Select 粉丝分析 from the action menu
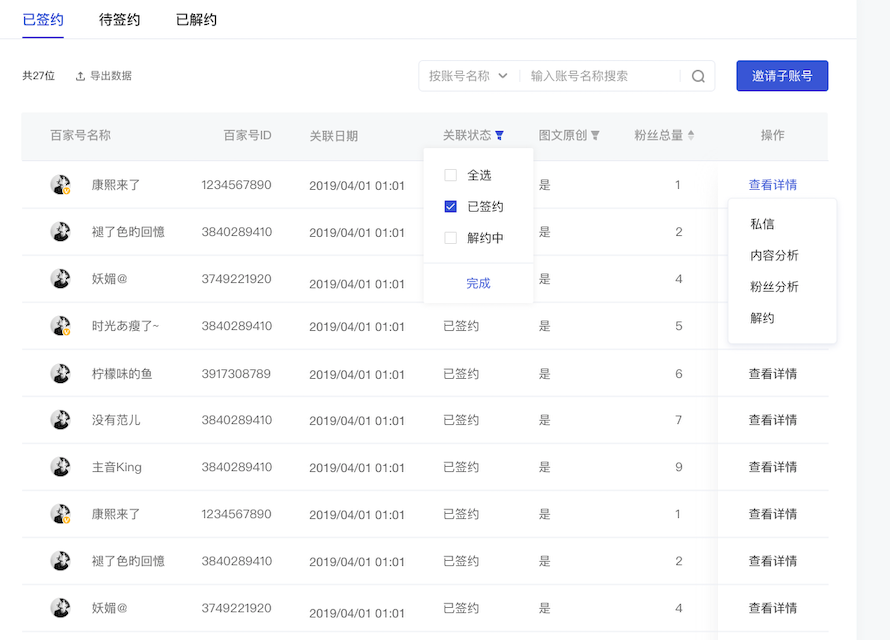This screenshot has height=640, width=890. tap(774, 287)
